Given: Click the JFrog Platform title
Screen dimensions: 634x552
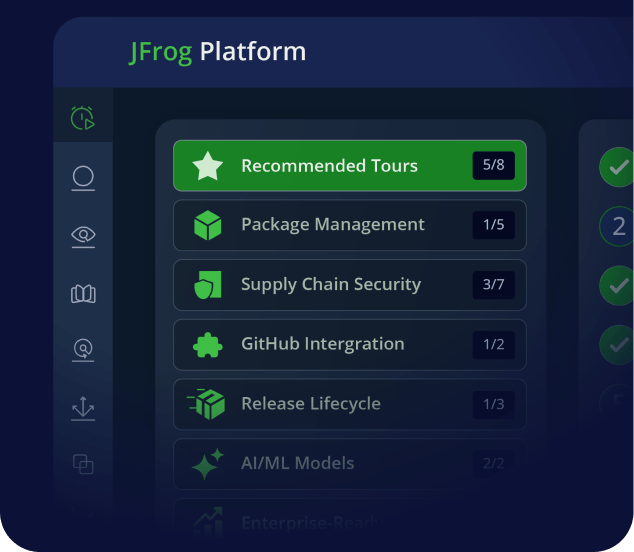Looking at the screenshot, I should click(x=218, y=52).
